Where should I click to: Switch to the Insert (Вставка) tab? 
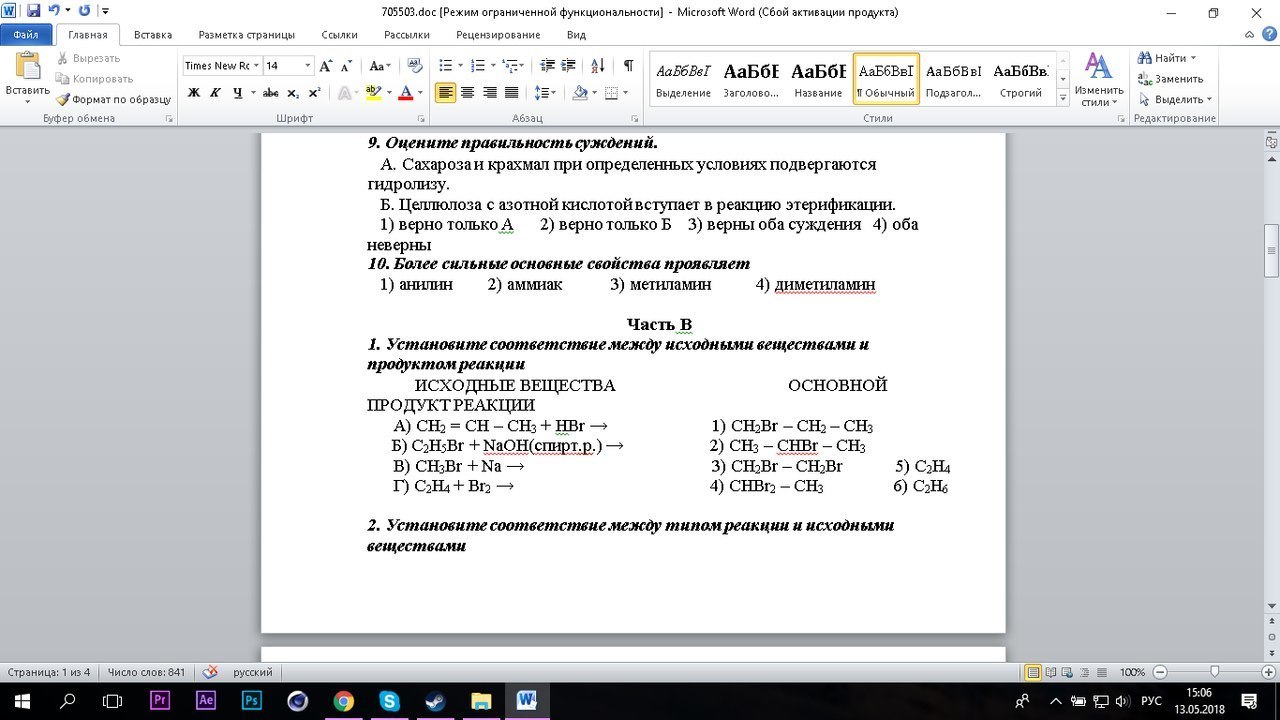[153, 35]
